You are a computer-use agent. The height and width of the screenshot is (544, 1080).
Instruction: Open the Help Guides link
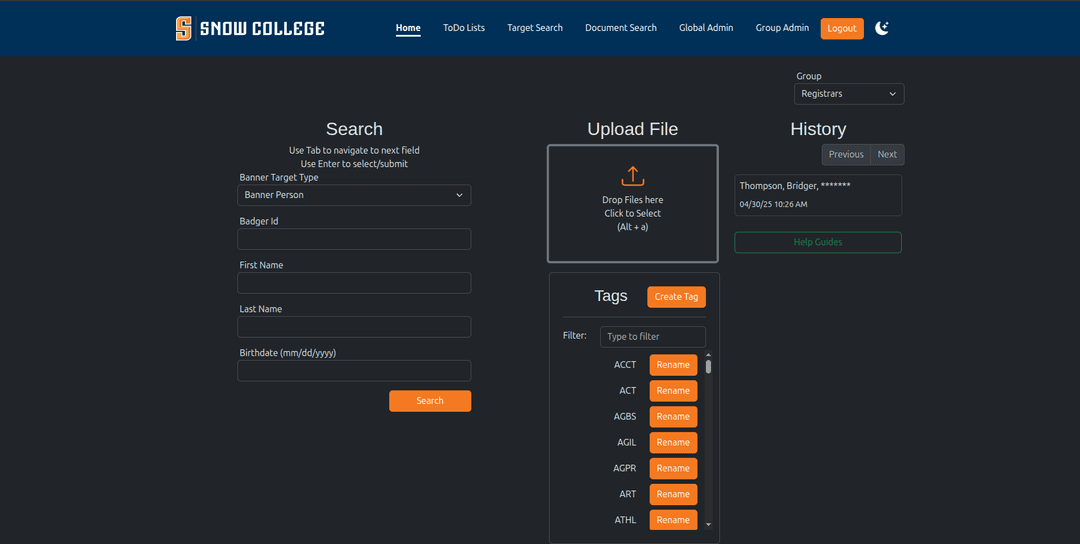[x=818, y=242]
